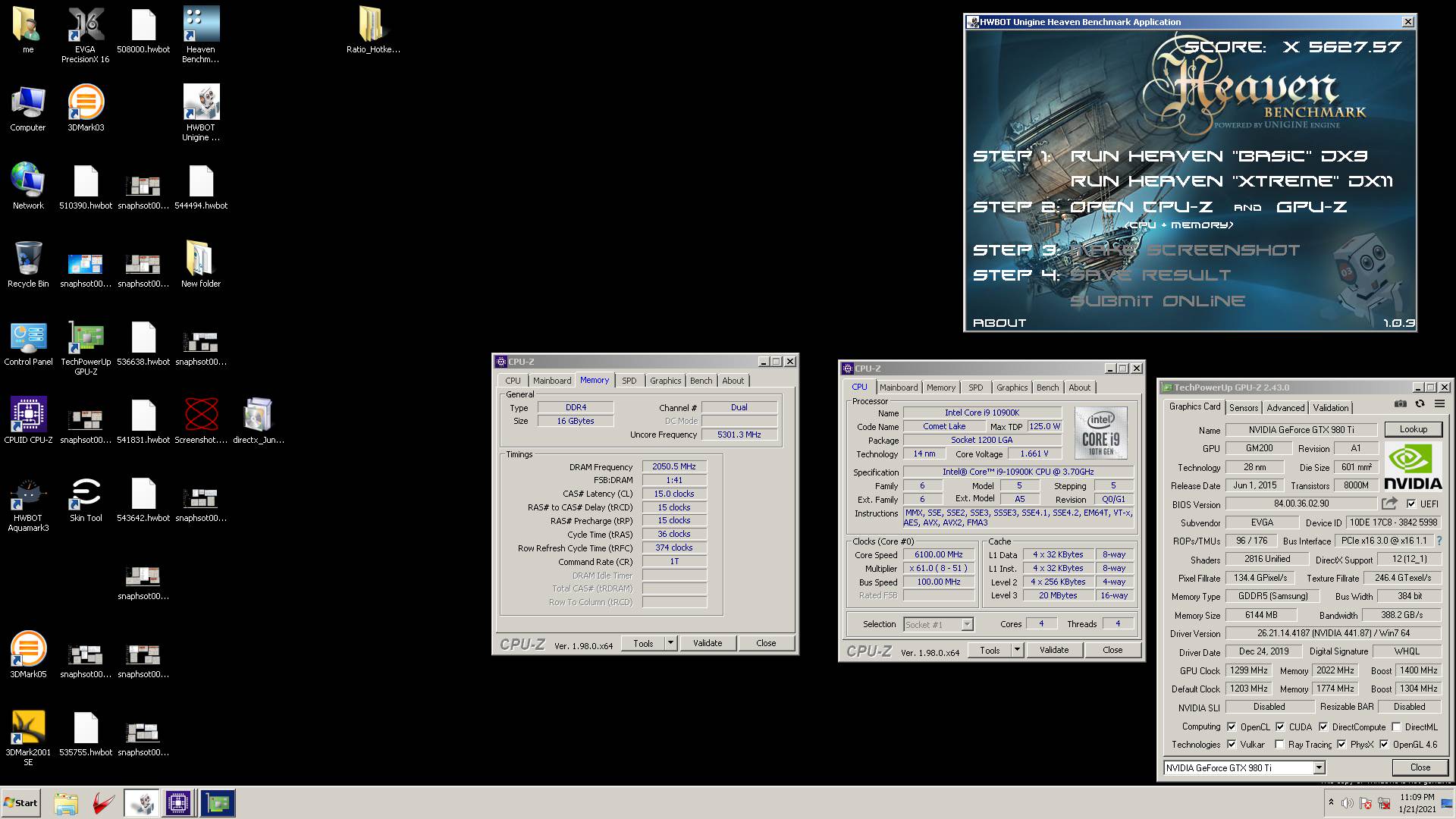Open the GPU-Z hamburger menu
This screenshot has width=1456, height=819.
tap(1439, 404)
